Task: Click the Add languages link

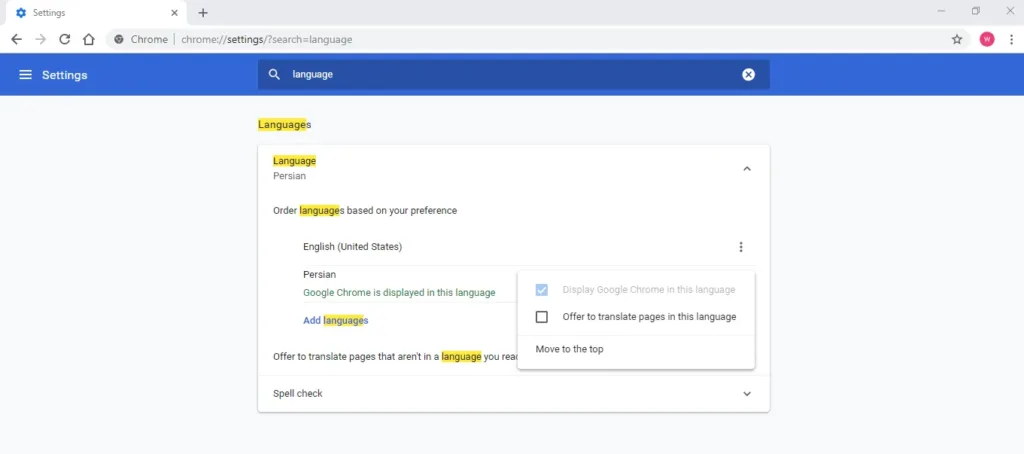Action: click(x=336, y=320)
